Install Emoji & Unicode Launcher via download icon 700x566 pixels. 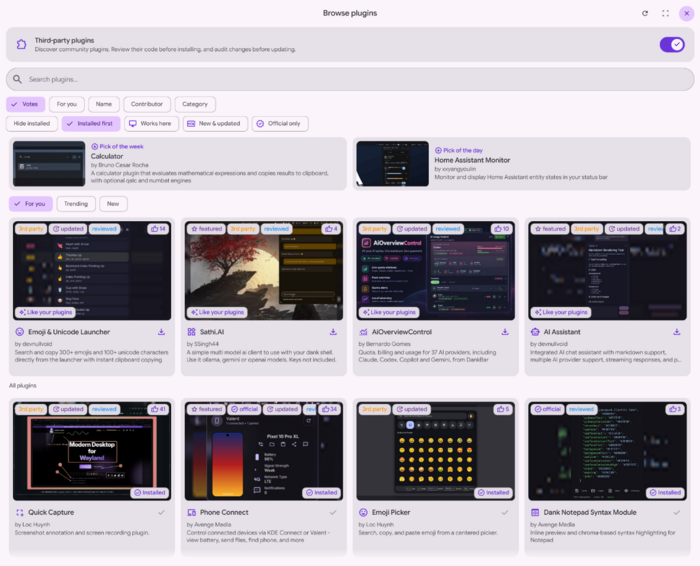tap(162, 332)
